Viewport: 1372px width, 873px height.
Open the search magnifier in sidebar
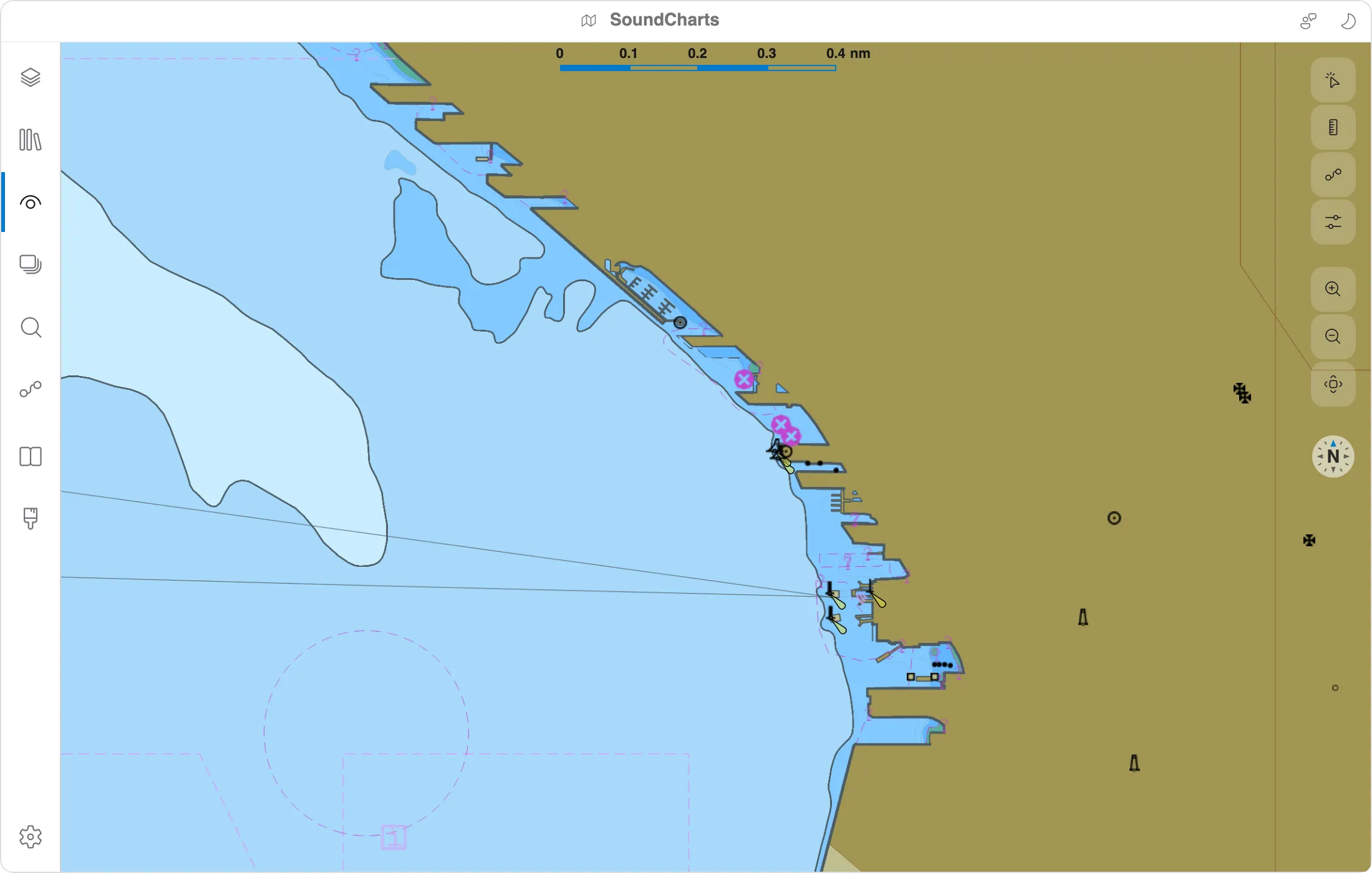[31, 327]
